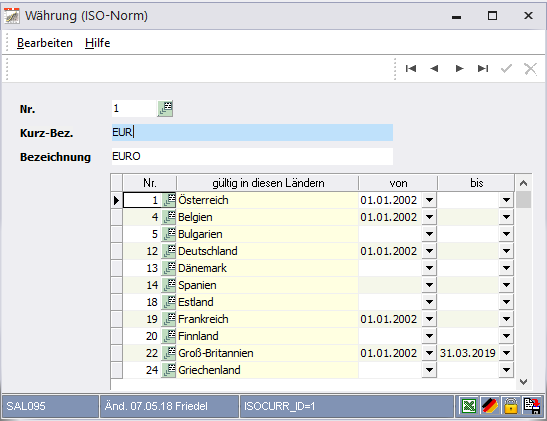Open the Hilfe menu

(x=97, y=43)
